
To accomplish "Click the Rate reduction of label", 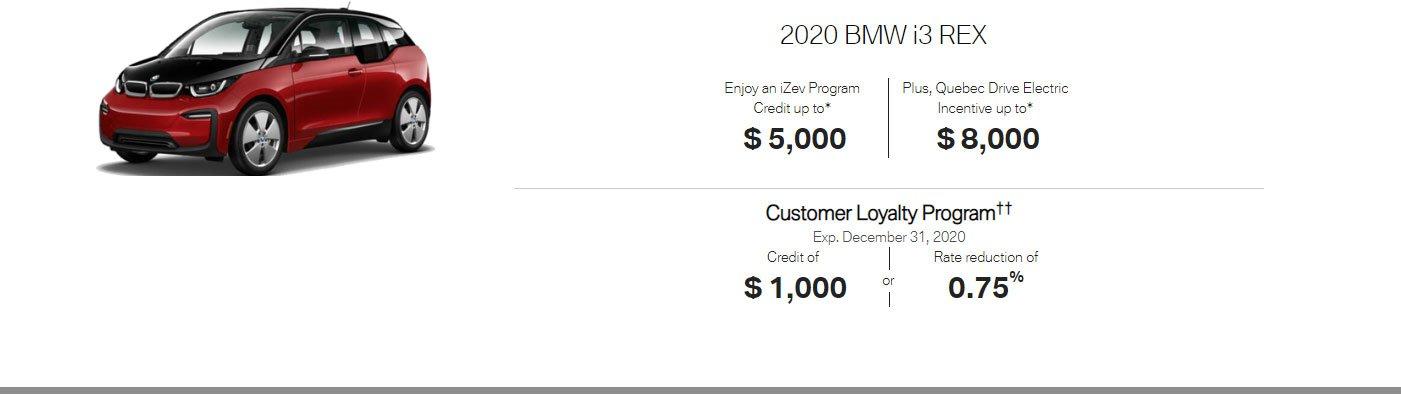I will (986, 257).
